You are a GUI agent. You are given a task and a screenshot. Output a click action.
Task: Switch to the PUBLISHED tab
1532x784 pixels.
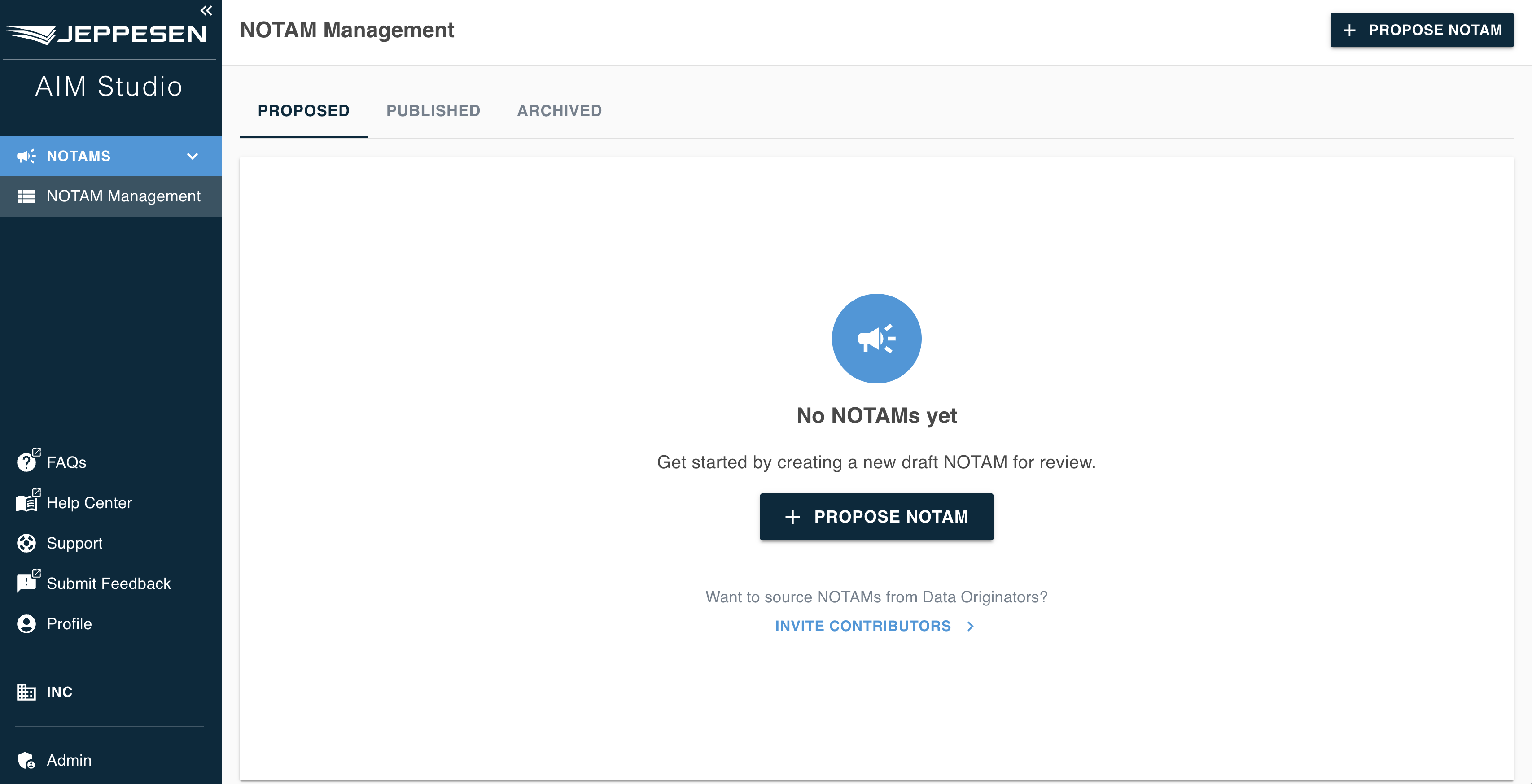(x=433, y=111)
